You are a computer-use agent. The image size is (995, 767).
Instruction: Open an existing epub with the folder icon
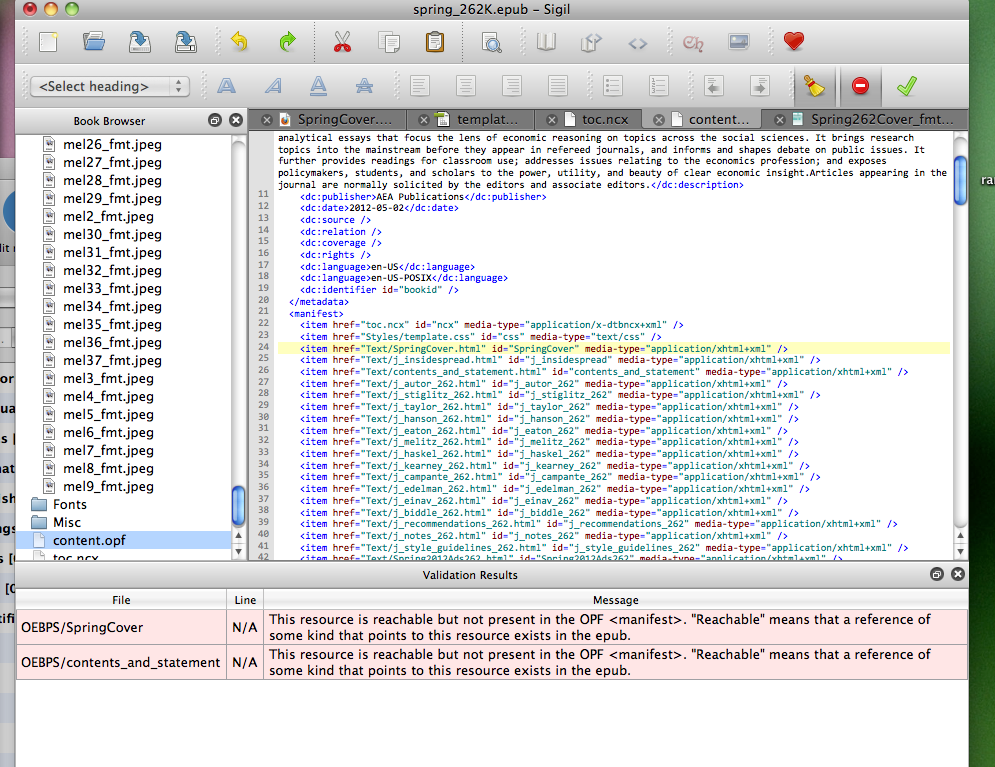coord(94,42)
